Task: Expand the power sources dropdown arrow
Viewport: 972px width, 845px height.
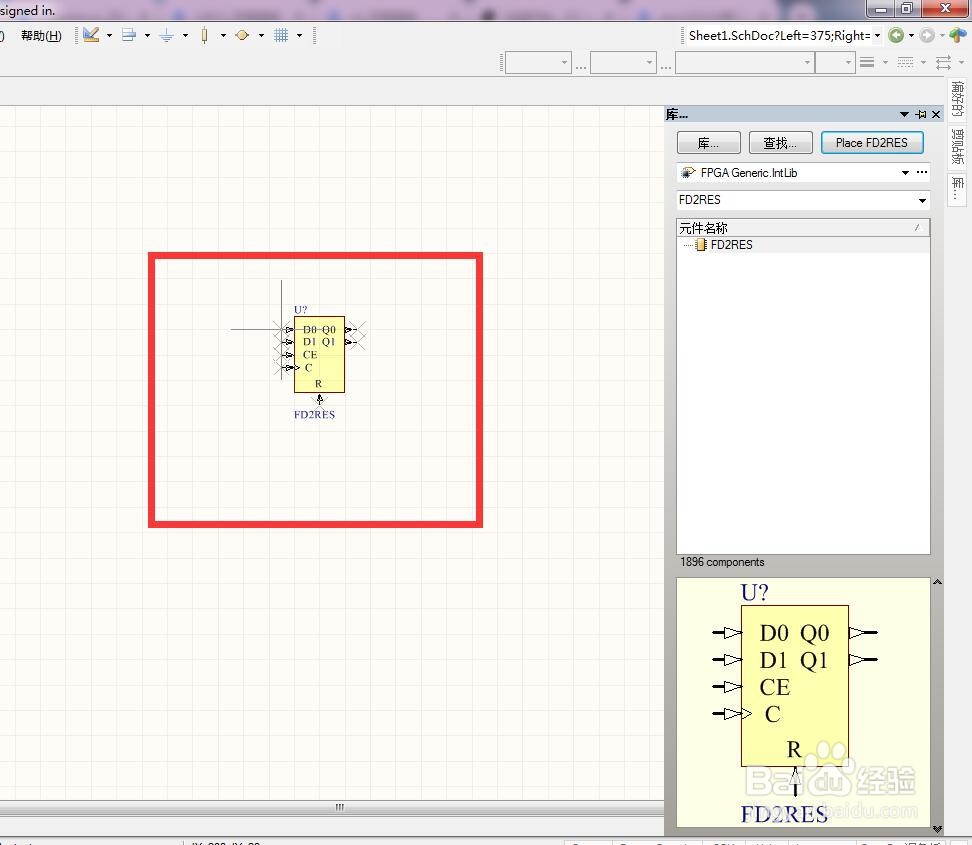Action: (185, 35)
